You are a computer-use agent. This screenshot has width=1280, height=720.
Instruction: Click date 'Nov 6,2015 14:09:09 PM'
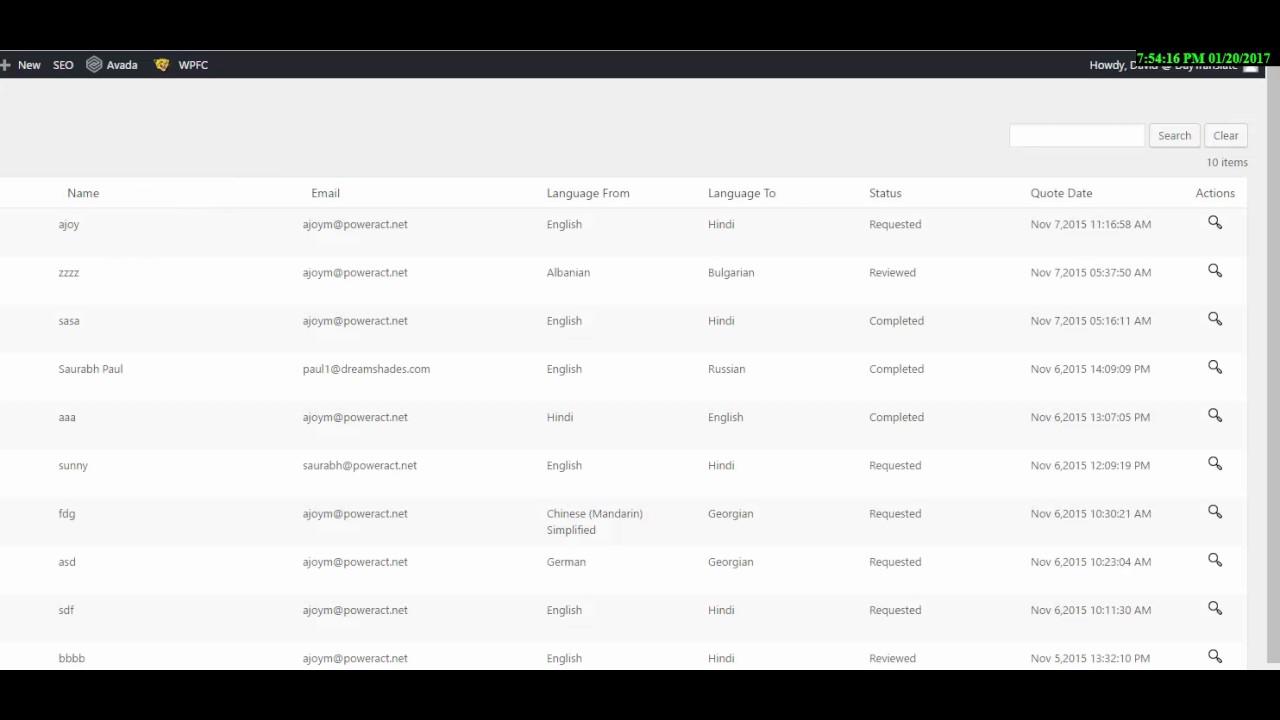point(1090,369)
